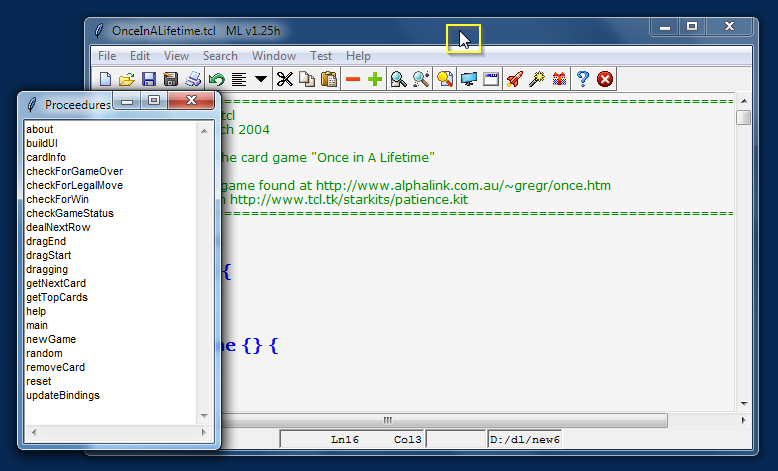The width and height of the screenshot is (778, 471).
Task: Click the Proceedures horizontal scroll left arrow
Action: 34,432
